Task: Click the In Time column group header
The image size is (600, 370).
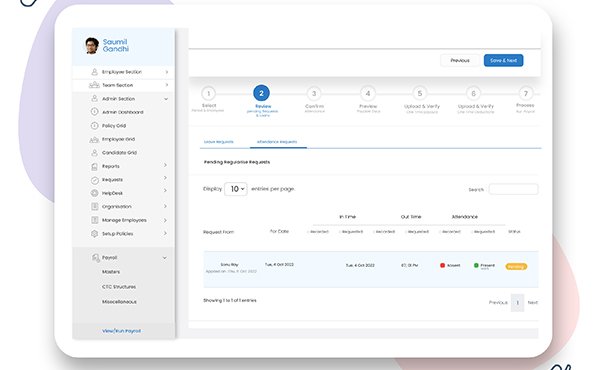Action: (x=347, y=217)
